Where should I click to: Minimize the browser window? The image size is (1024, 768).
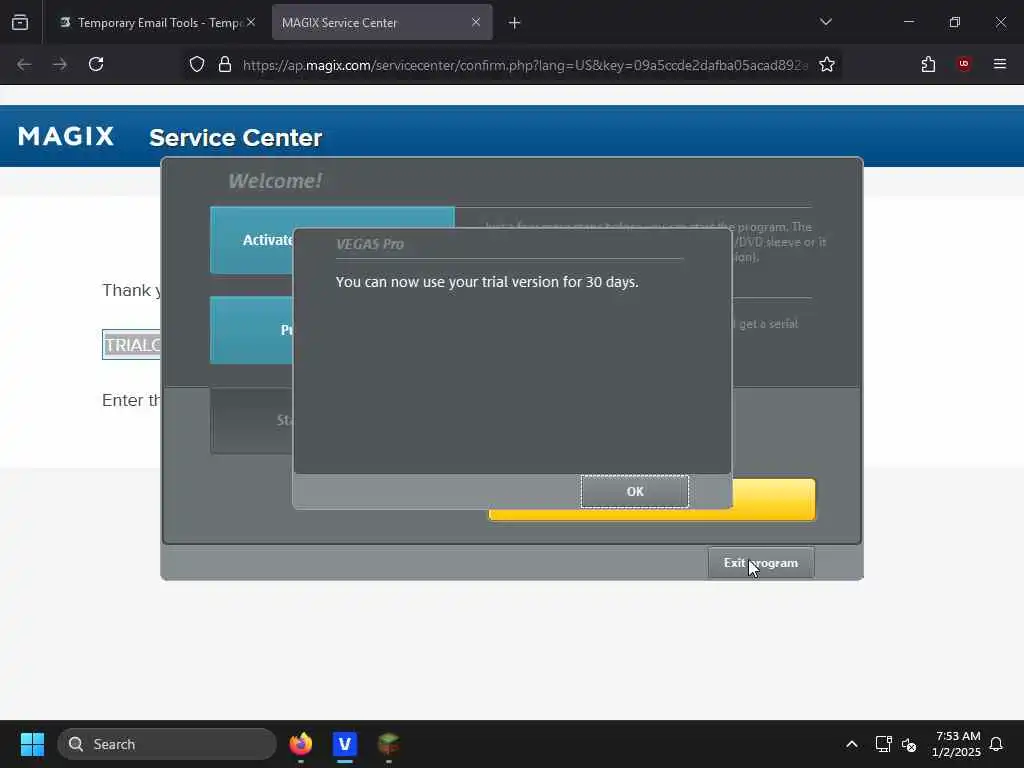tap(908, 22)
